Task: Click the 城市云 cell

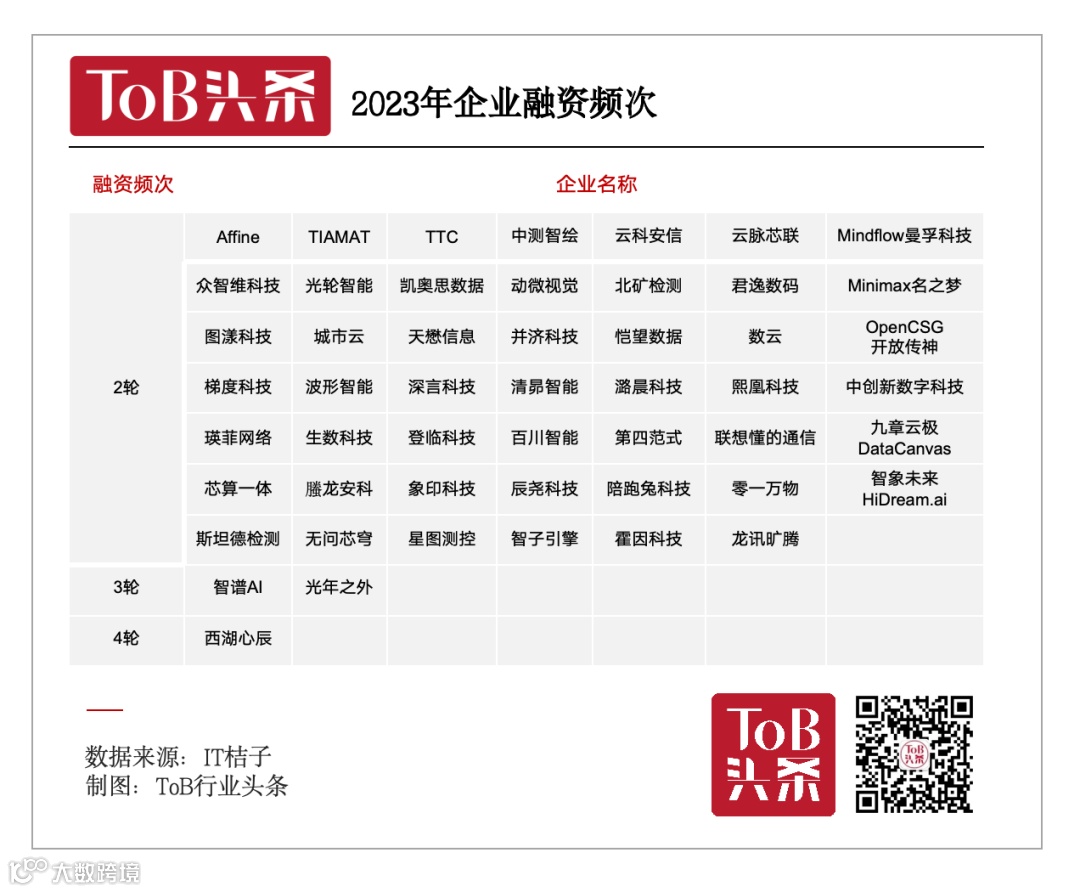Action: (x=339, y=337)
